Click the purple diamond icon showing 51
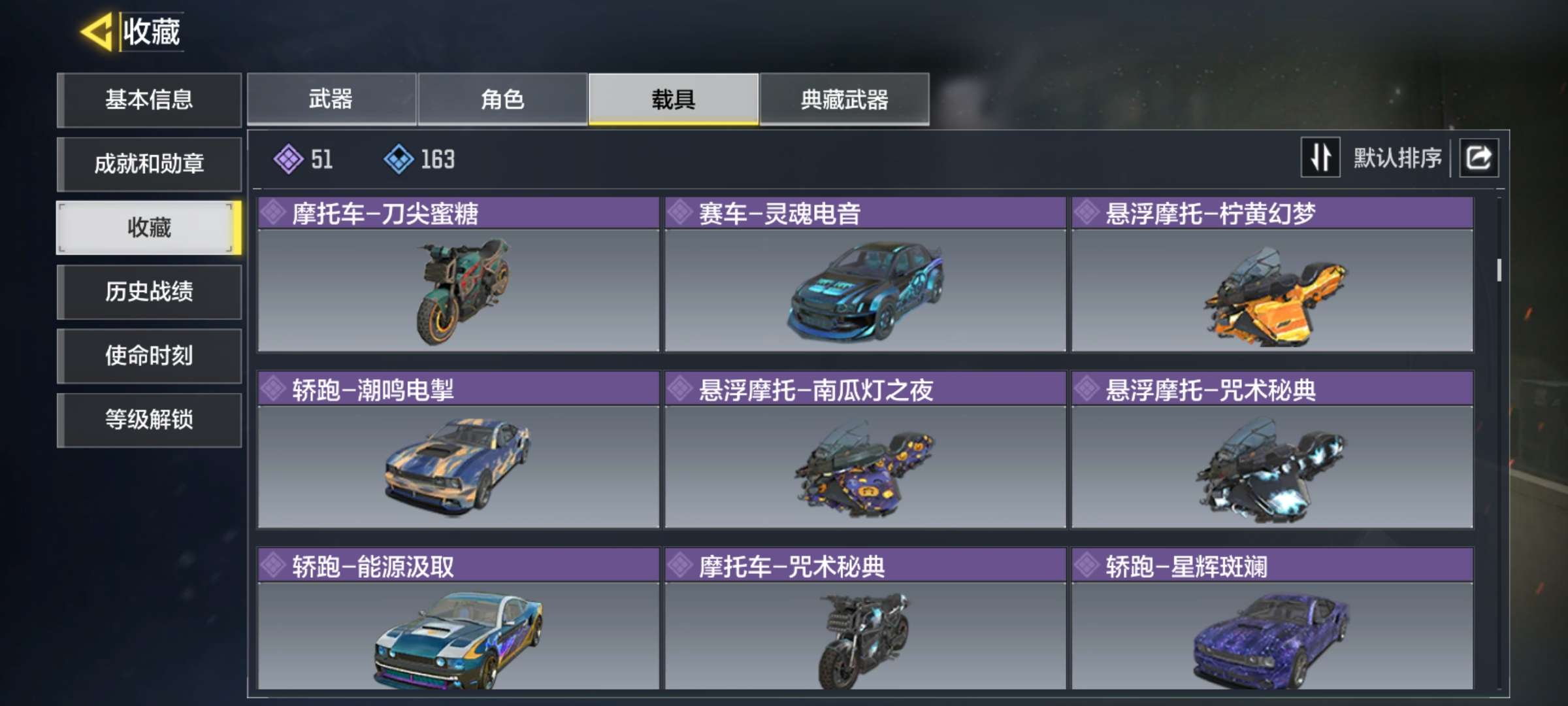 [288, 159]
